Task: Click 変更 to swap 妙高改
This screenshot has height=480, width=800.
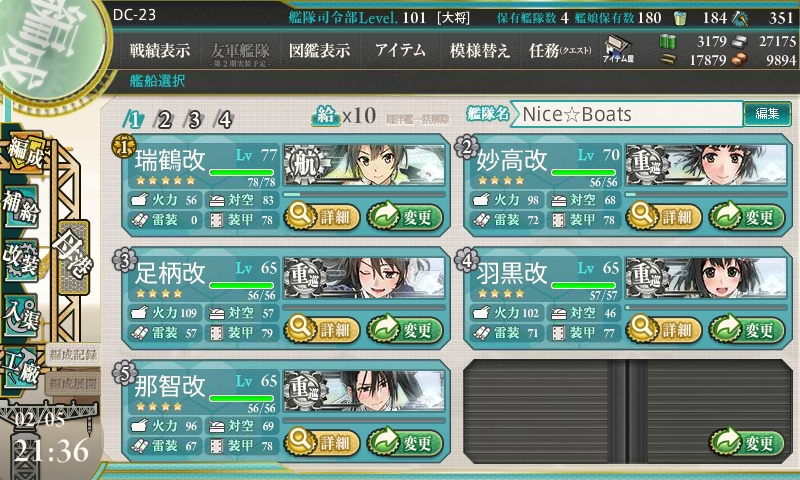Action: [x=746, y=216]
